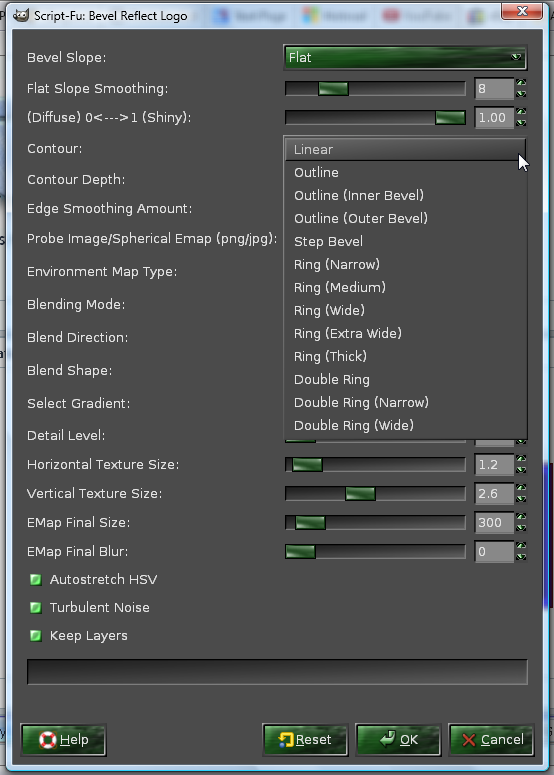Click the red X icon on the Cancel button

click(469, 740)
